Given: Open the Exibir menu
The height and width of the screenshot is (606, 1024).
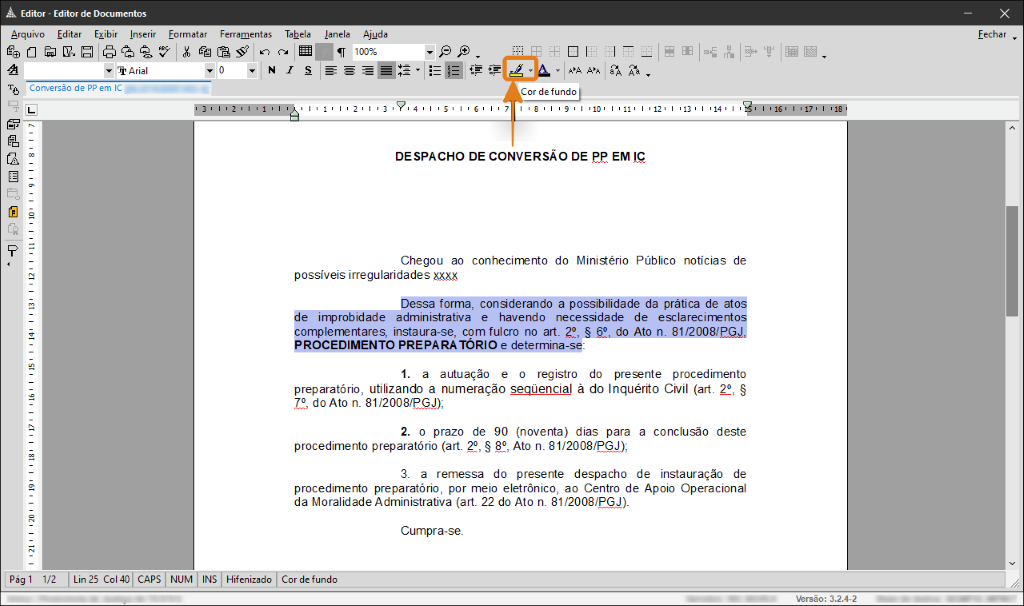Looking at the screenshot, I should click(106, 34).
